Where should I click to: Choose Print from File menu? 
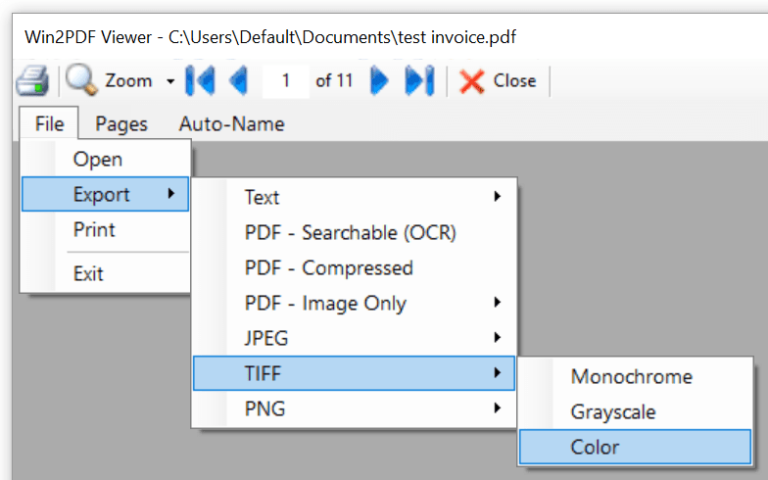point(105,229)
